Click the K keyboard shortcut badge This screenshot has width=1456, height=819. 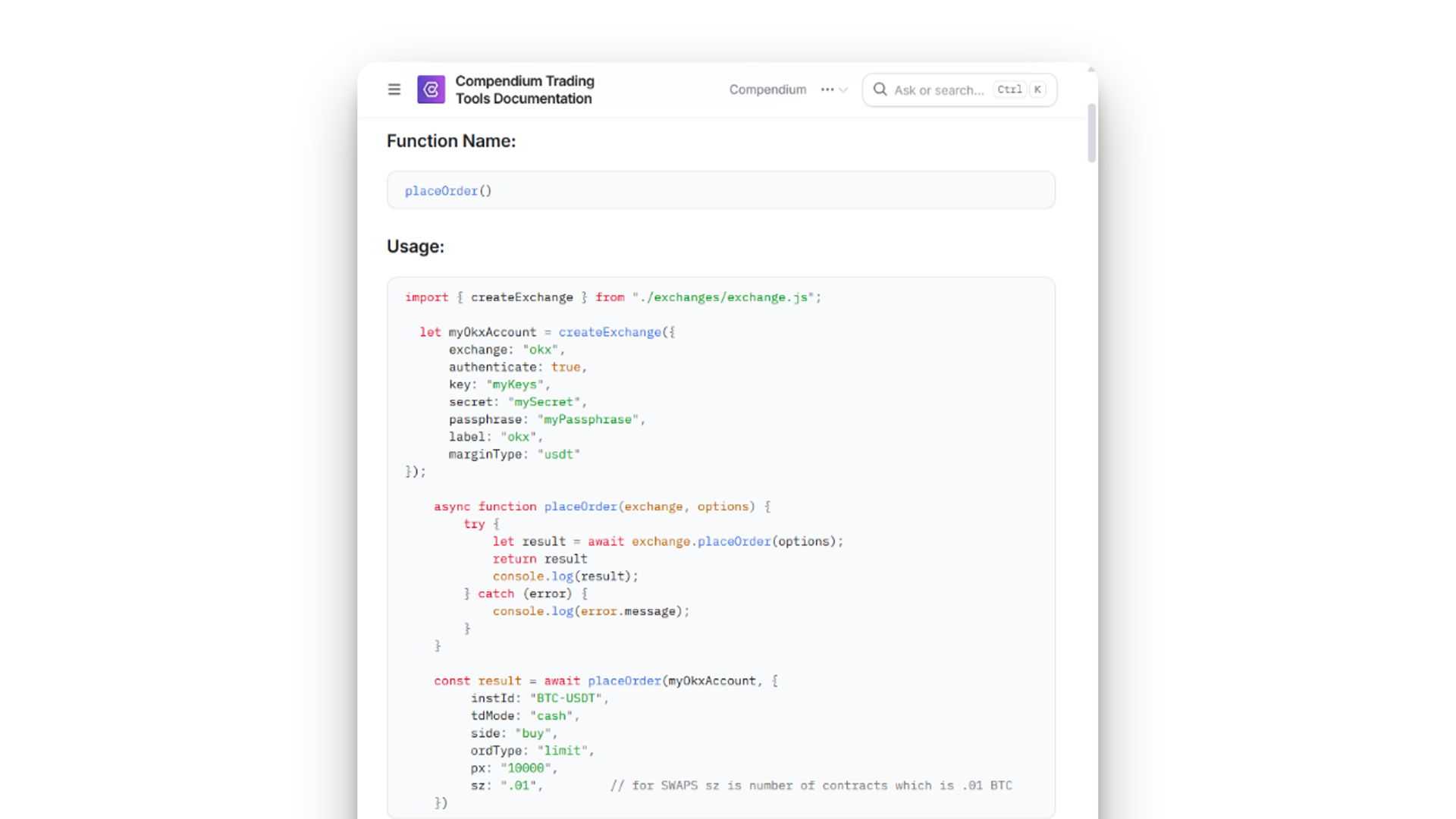(x=1037, y=89)
